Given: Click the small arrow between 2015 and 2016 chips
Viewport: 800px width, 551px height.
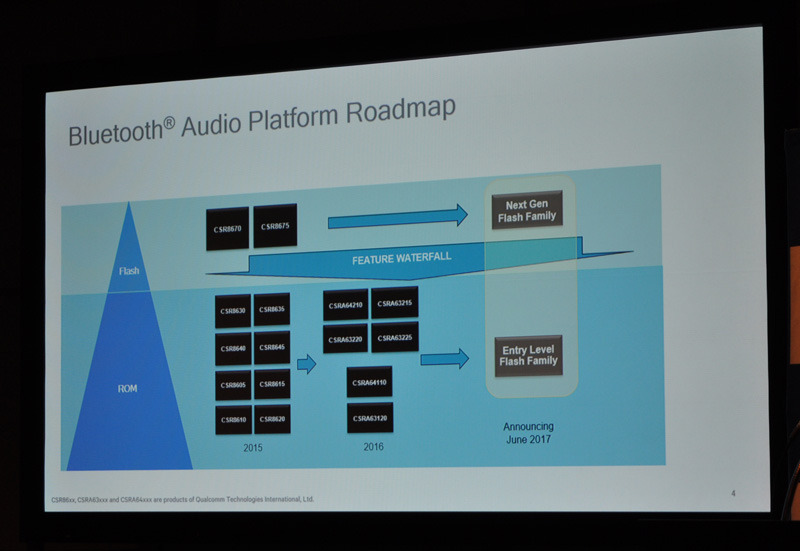Looking at the screenshot, I should [x=307, y=364].
